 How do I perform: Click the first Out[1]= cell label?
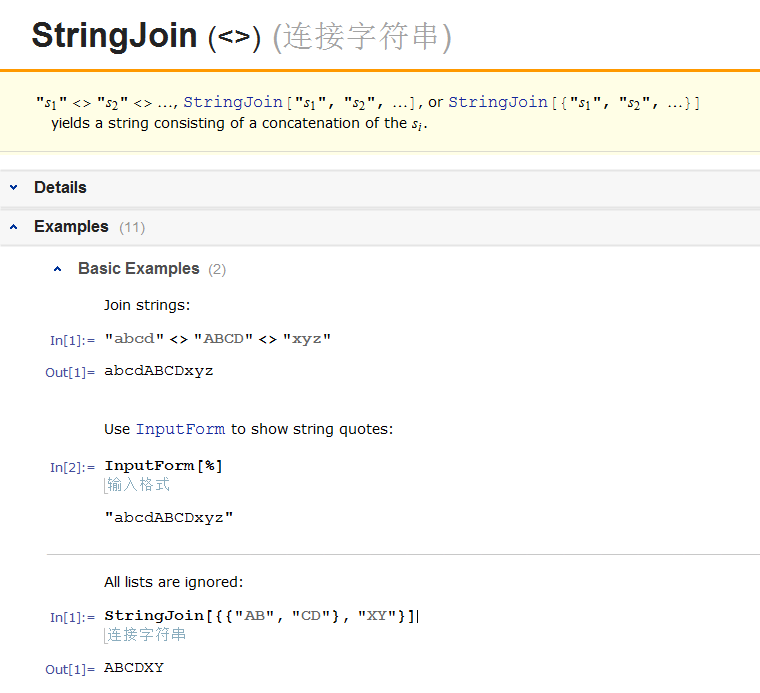[70, 373]
